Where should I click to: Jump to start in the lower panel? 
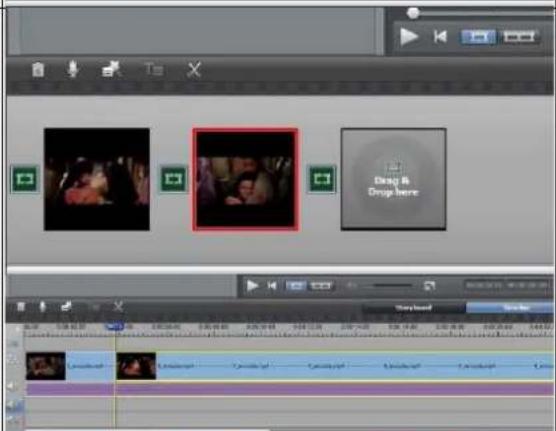[272, 286]
